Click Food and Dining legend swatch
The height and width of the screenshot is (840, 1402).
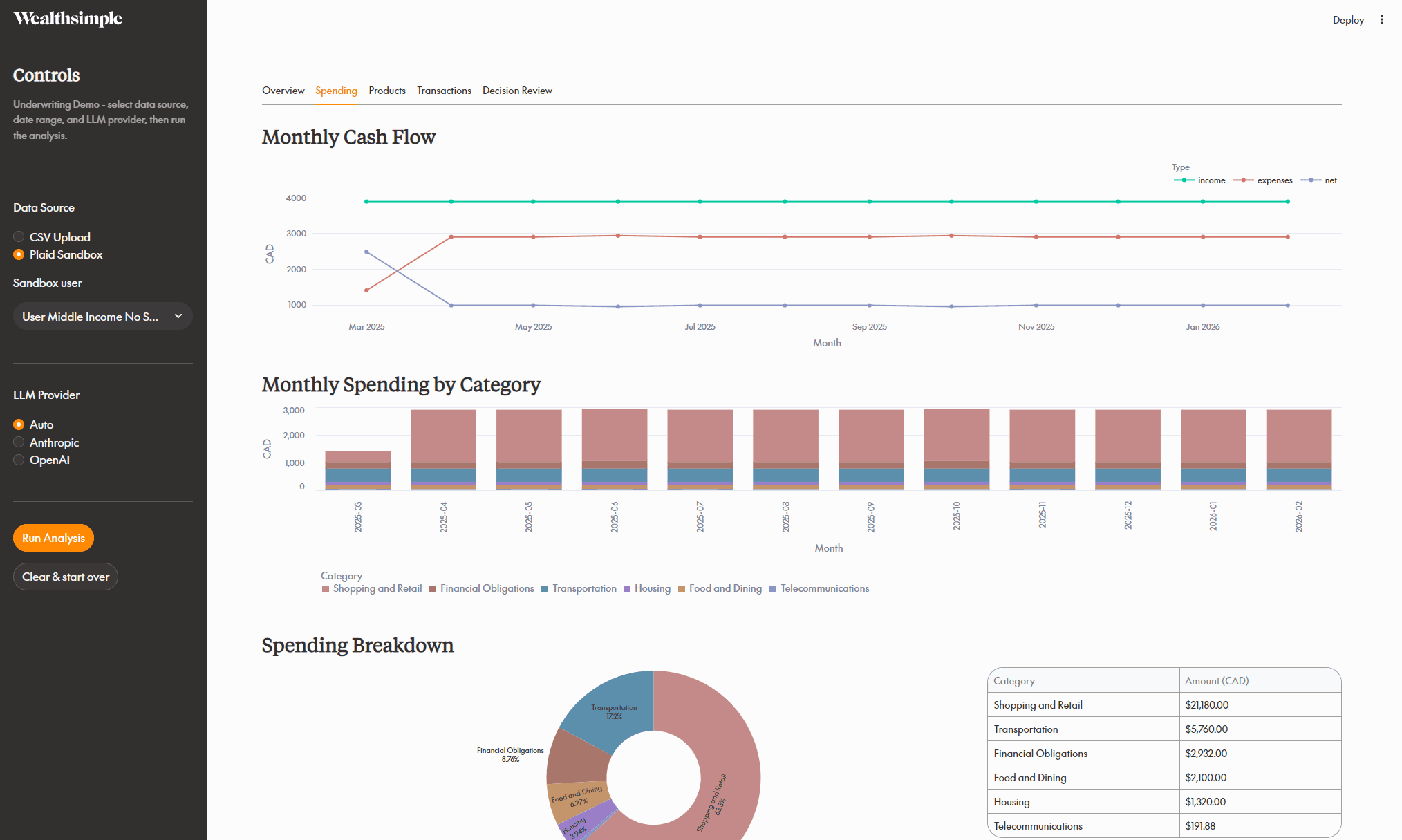(x=682, y=589)
